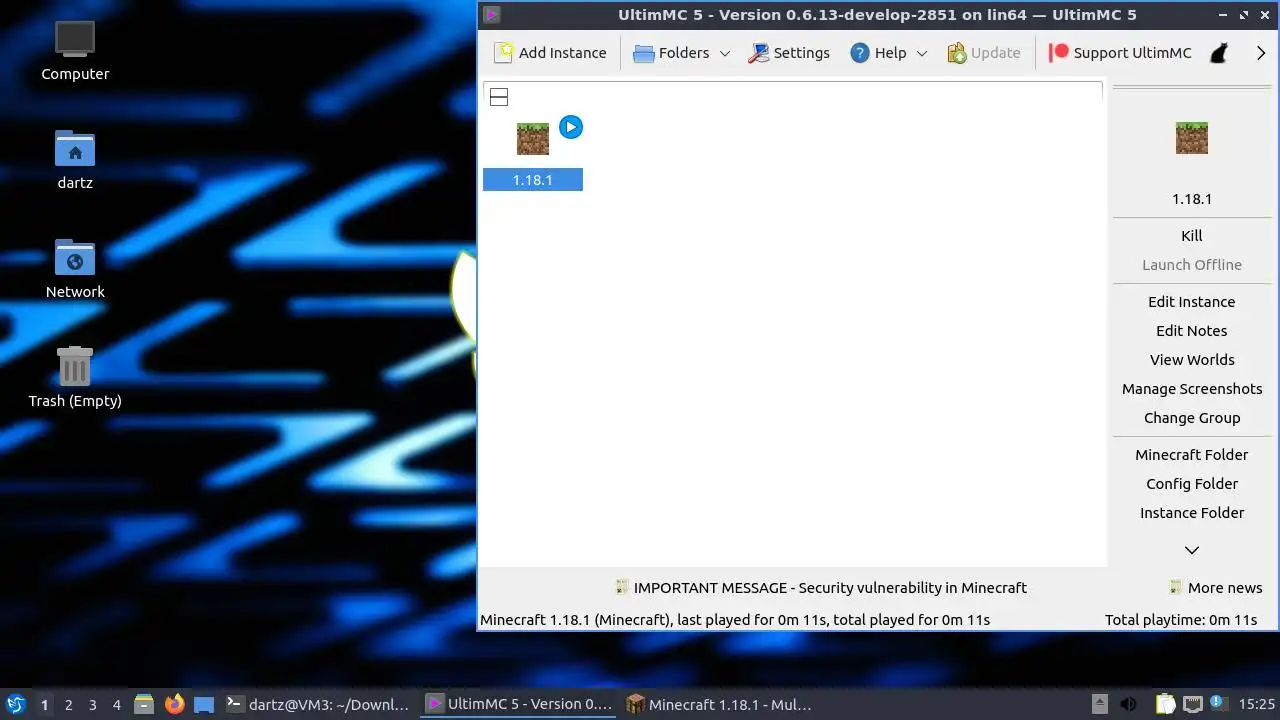Open the dartz home folder desktop icon

click(x=75, y=160)
